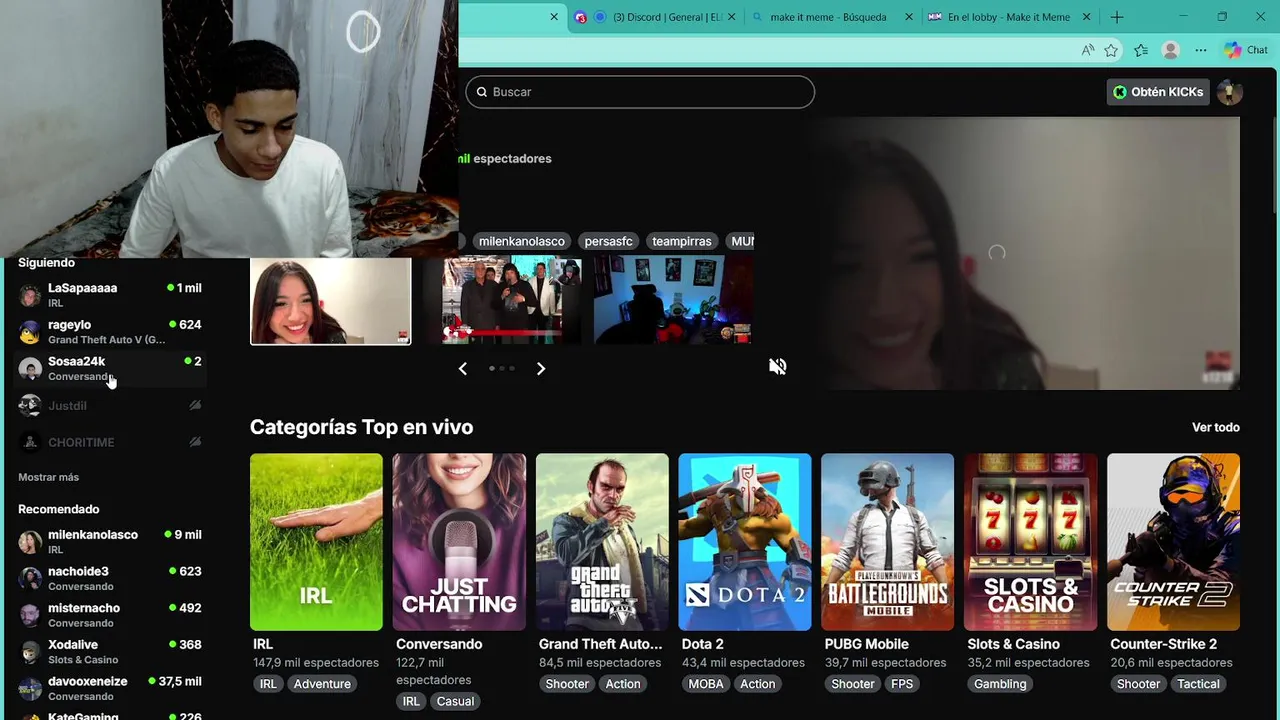The image size is (1280, 720).
Task: Open Xodalive recommended channel
Action: click(x=110, y=652)
